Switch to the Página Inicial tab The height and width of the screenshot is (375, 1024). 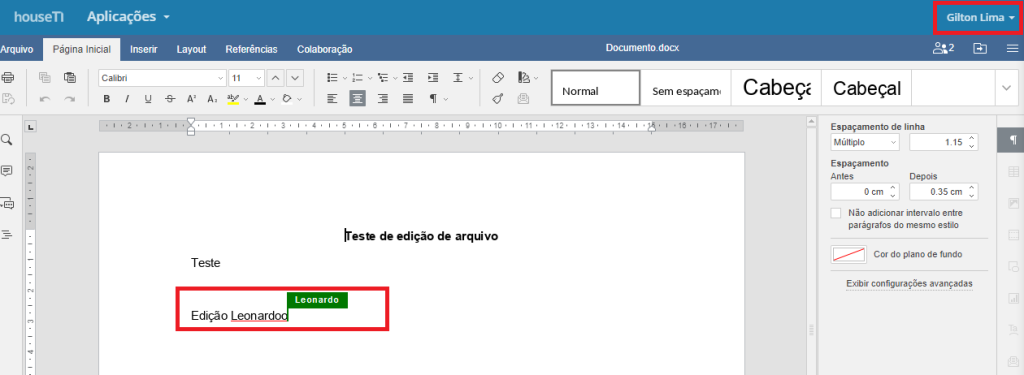82,49
